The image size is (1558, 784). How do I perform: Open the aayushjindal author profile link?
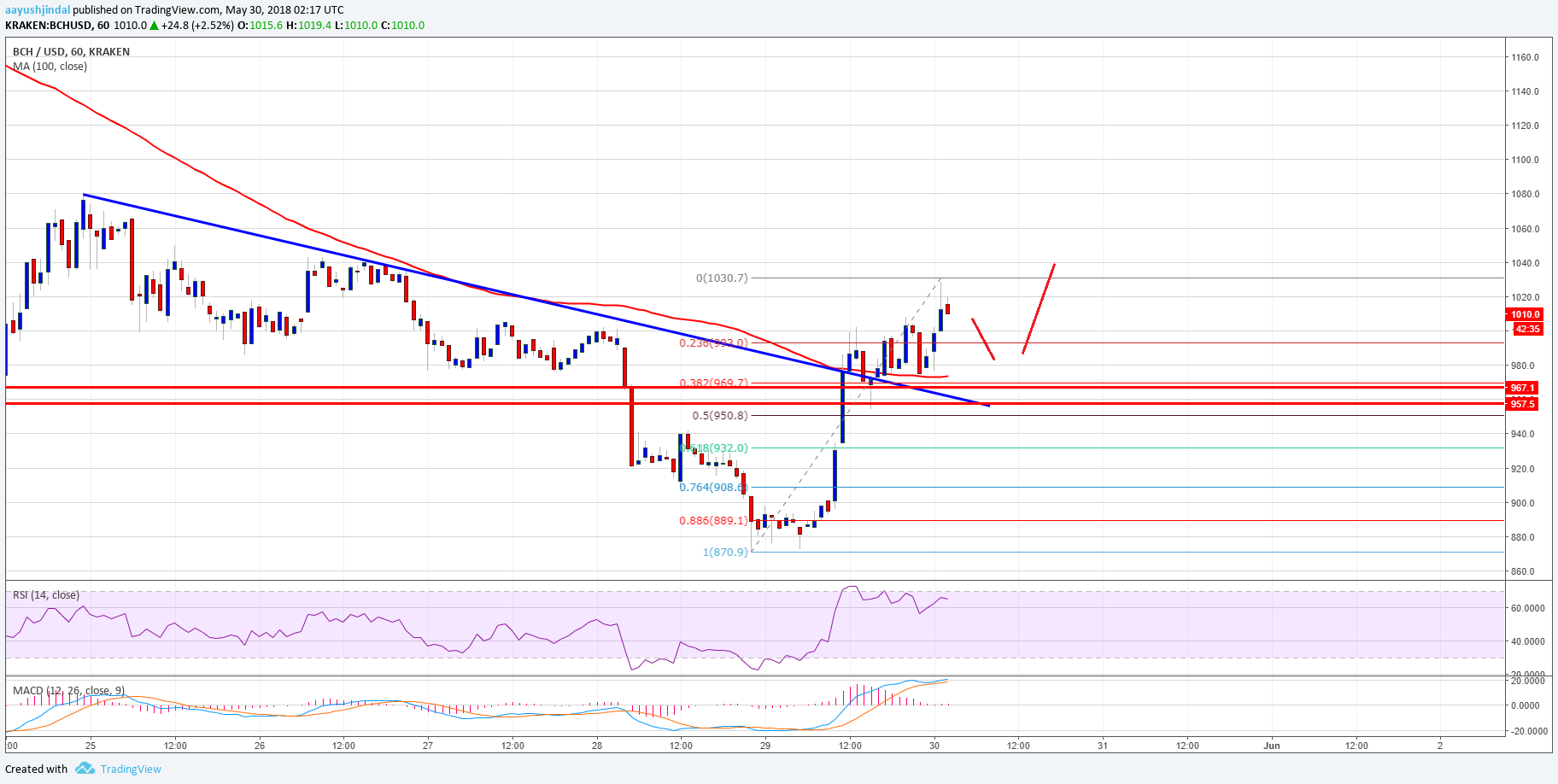[x=38, y=10]
